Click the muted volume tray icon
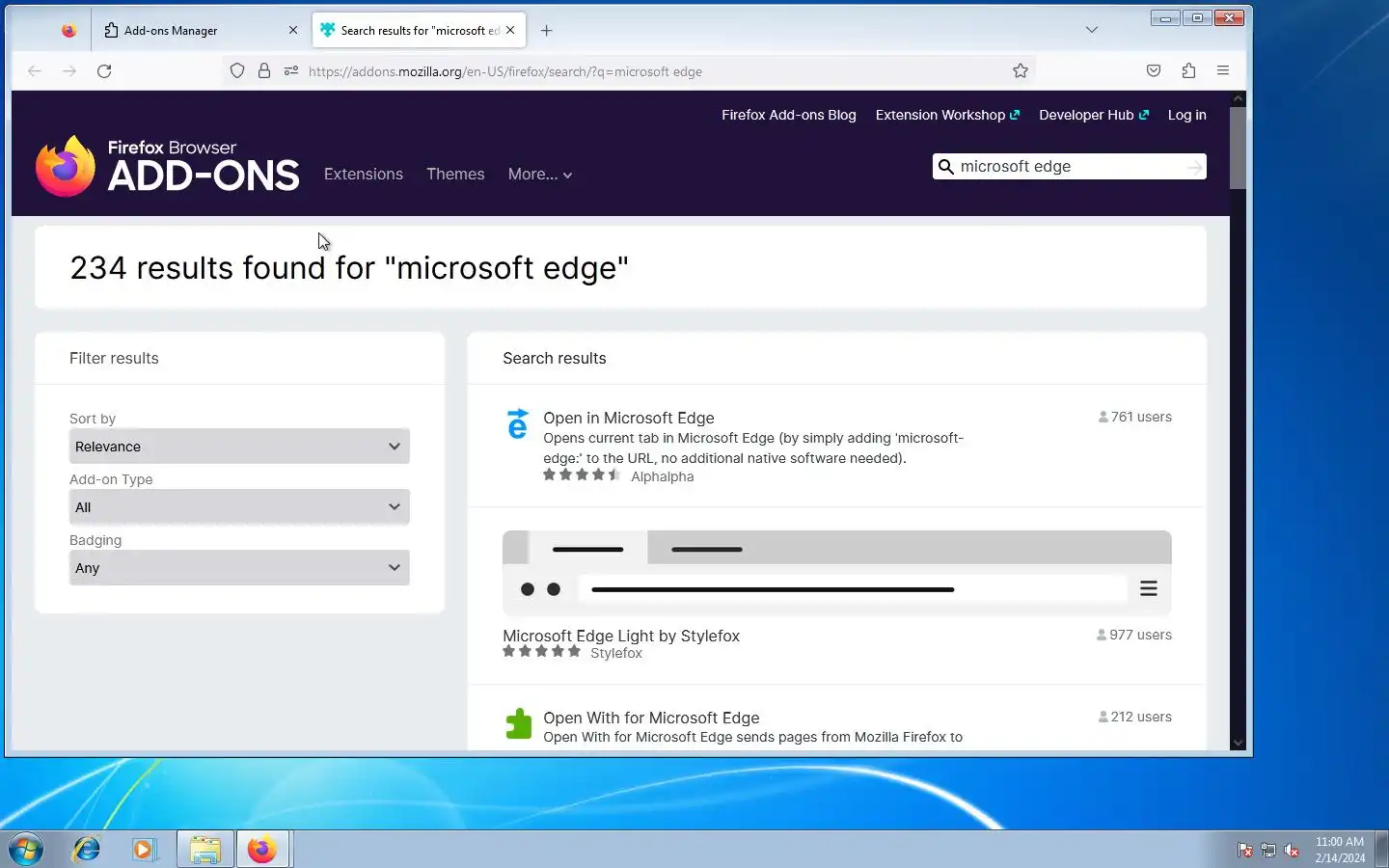The width and height of the screenshot is (1389, 868). [1292, 851]
